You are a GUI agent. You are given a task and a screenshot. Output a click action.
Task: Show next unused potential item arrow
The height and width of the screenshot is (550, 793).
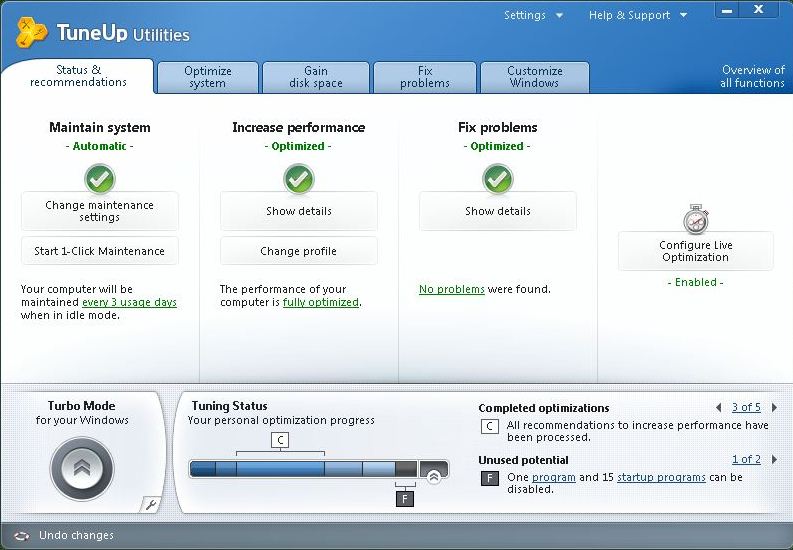pos(774,460)
